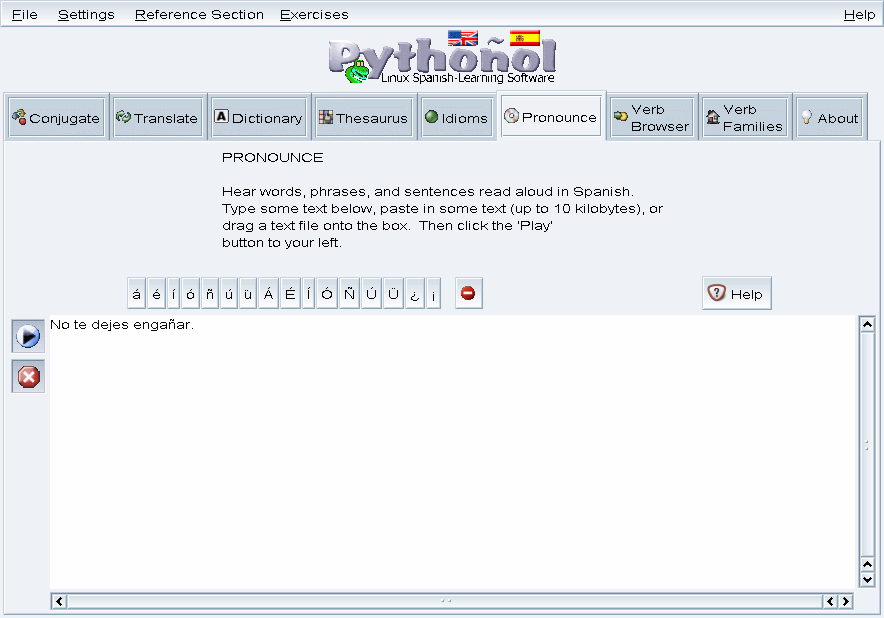Image resolution: width=884 pixels, height=618 pixels.
Task: Select the Thesaurus tab
Action: click(x=363, y=118)
